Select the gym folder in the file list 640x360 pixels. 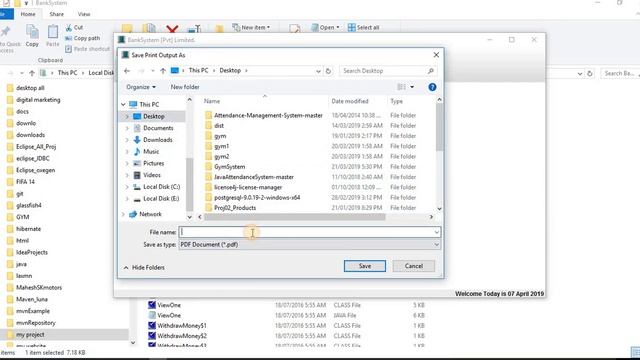[x=220, y=136]
